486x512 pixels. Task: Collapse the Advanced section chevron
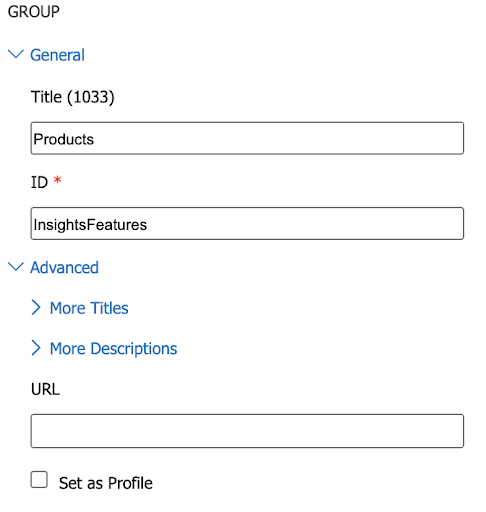(x=16, y=267)
